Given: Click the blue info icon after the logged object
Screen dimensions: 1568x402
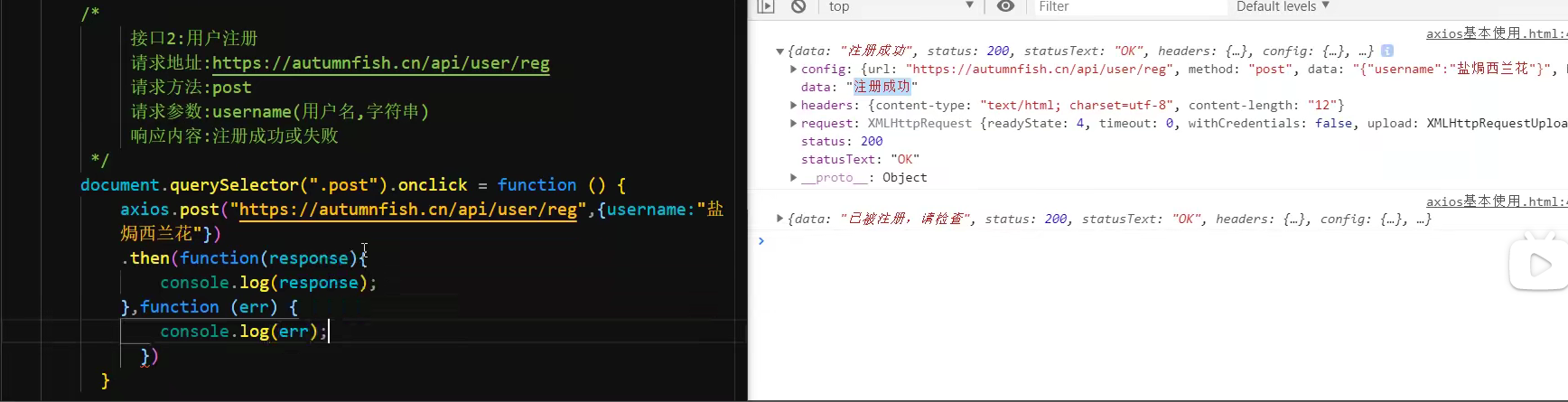Looking at the screenshot, I should [1387, 51].
